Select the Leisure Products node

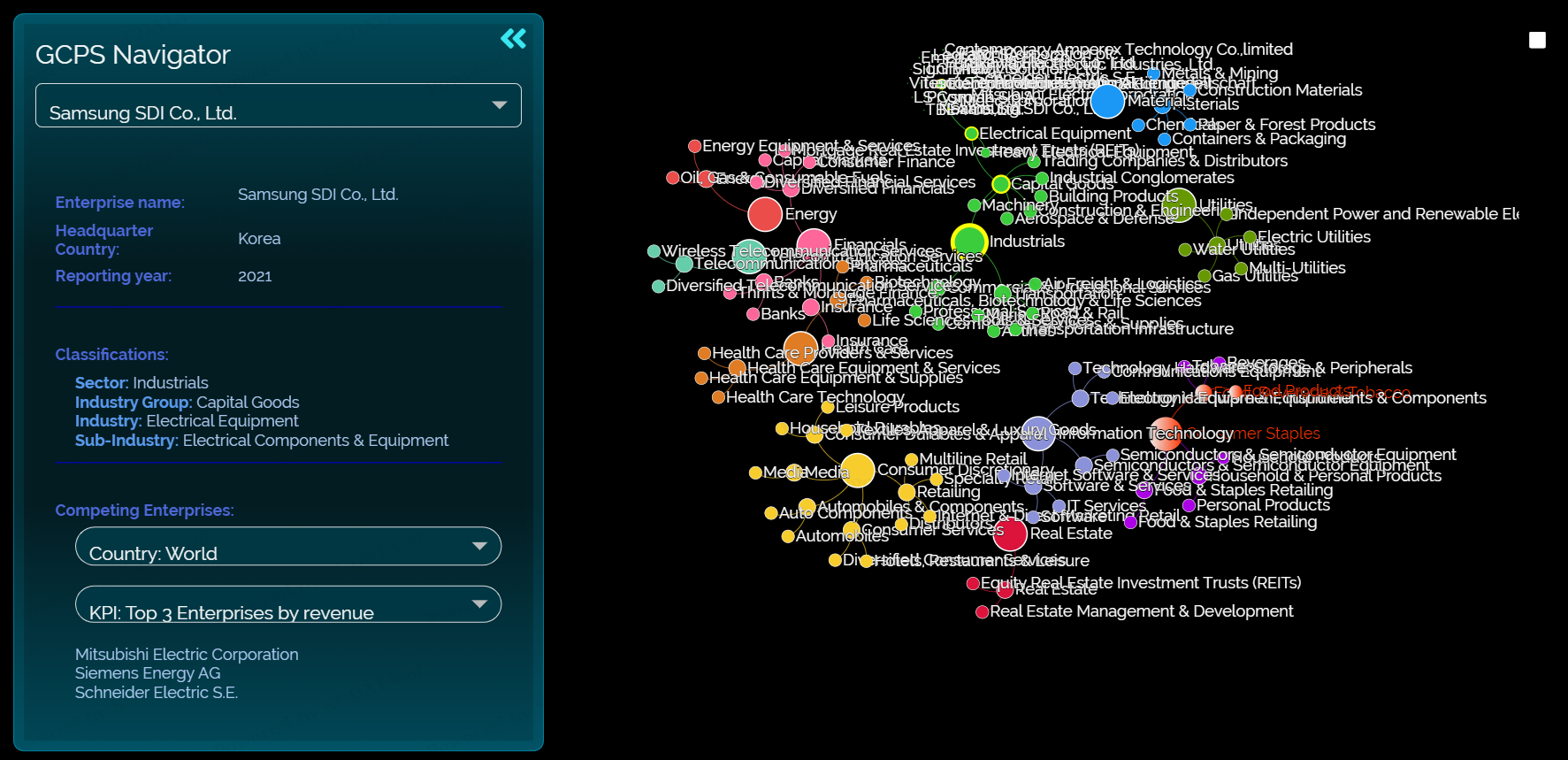pos(828,407)
